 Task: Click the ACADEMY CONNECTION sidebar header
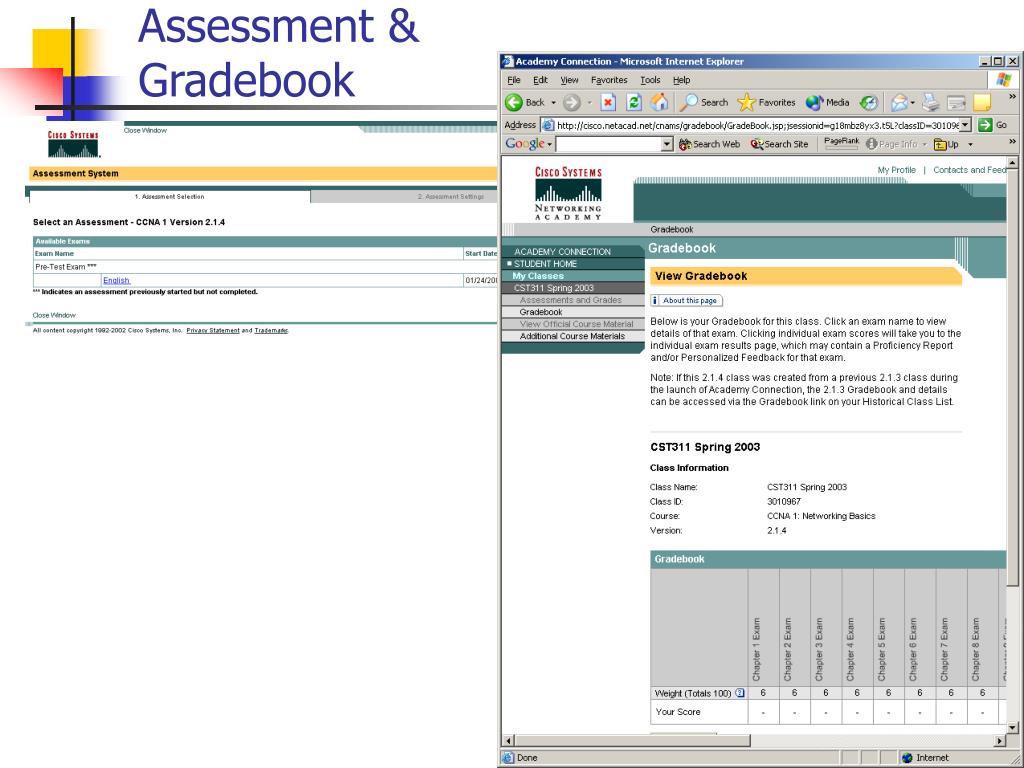562,251
